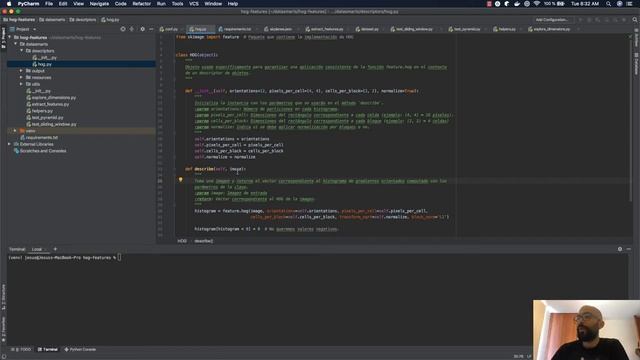640x360 pixels.
Task: Toggle the Project side tool window button
Action: [x=3, y=38]
